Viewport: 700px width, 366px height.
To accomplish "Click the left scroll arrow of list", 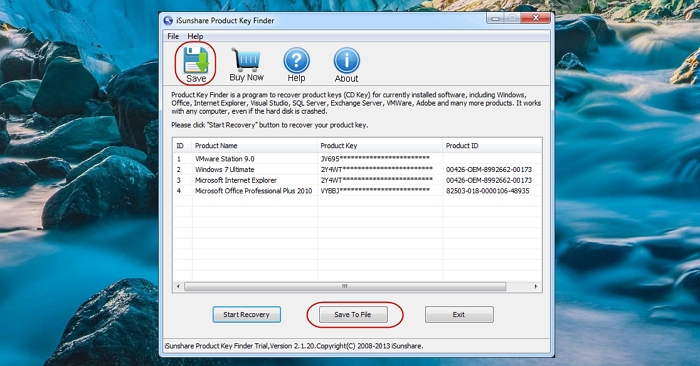I will [x=178, y=287].
